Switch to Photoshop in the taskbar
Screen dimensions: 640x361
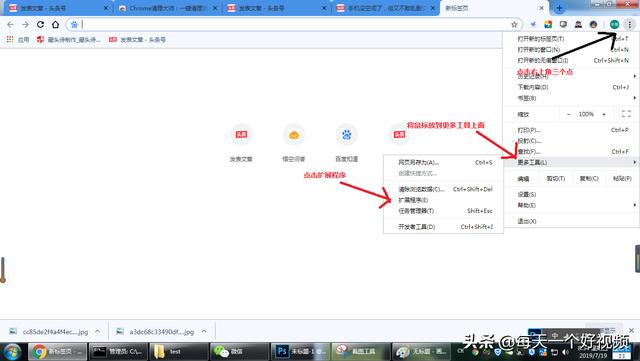point(300,351)
